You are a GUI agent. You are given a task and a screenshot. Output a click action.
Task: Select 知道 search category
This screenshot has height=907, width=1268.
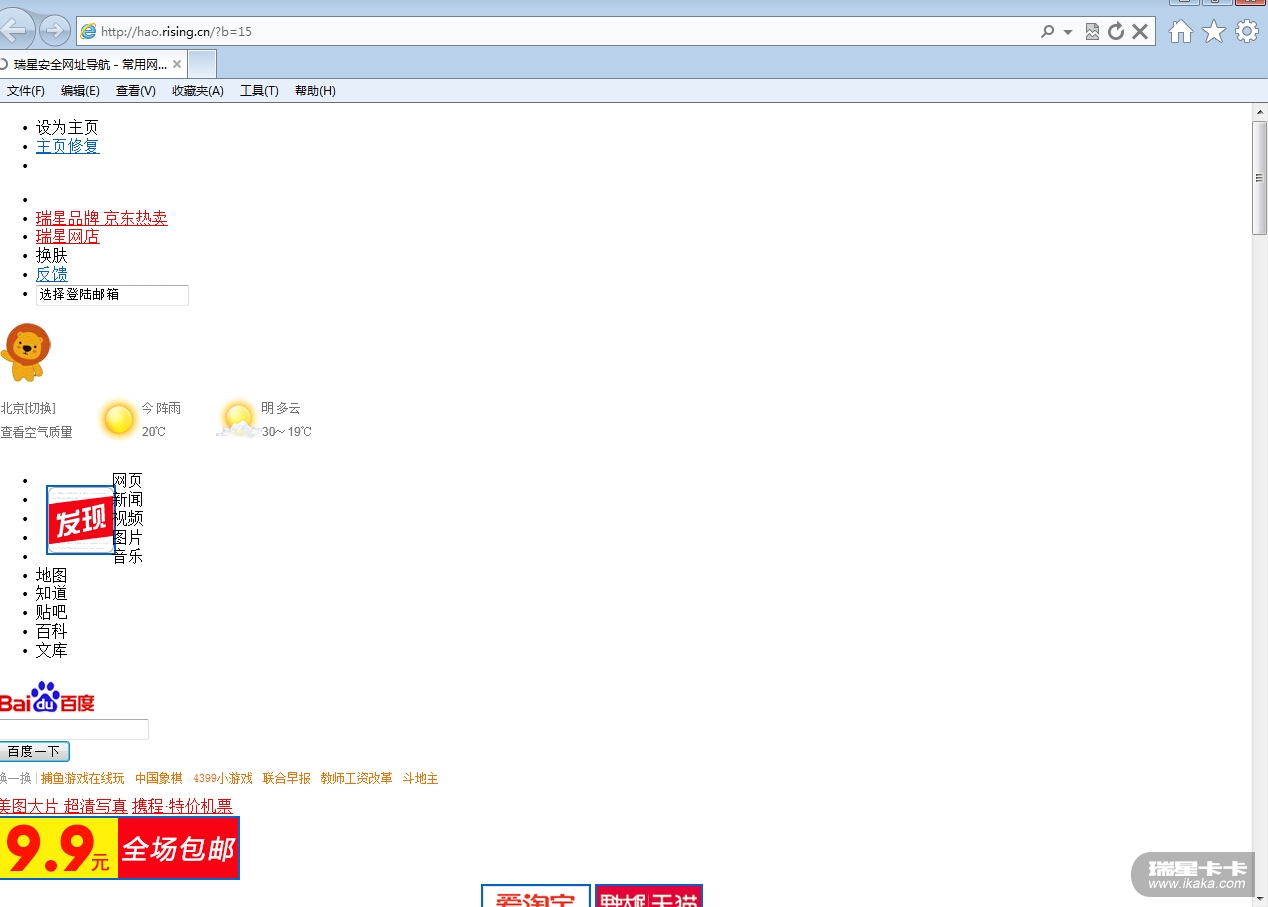point(52,594)
